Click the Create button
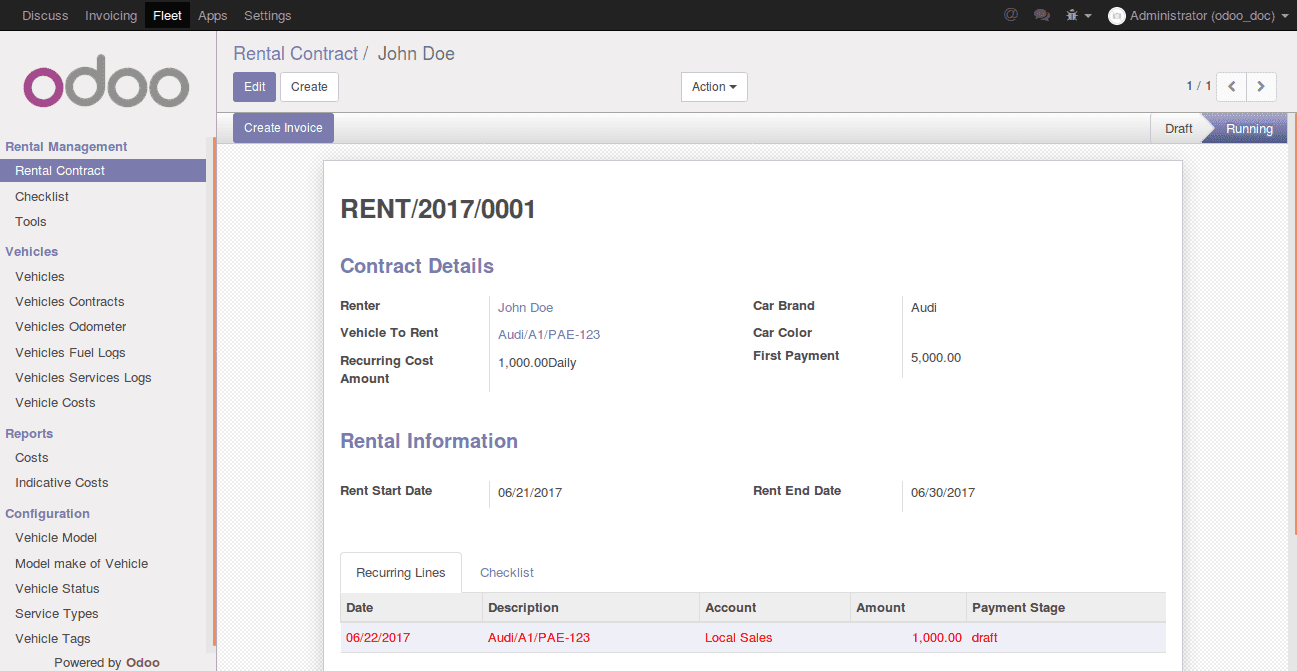Viewport: 1297px width, 671px height. pyautogui.click(x=309, y=87)
